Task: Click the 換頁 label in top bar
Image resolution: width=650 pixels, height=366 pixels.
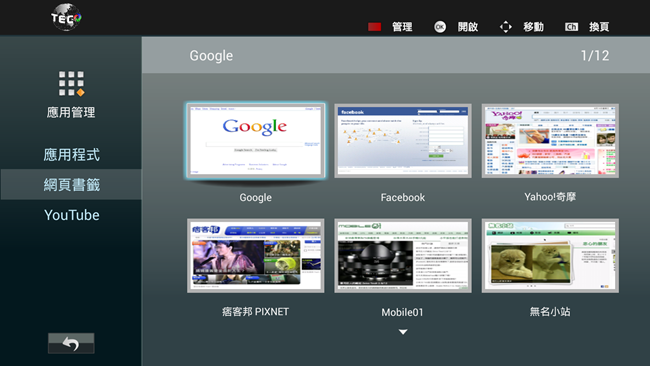Action: pos(599,27)
